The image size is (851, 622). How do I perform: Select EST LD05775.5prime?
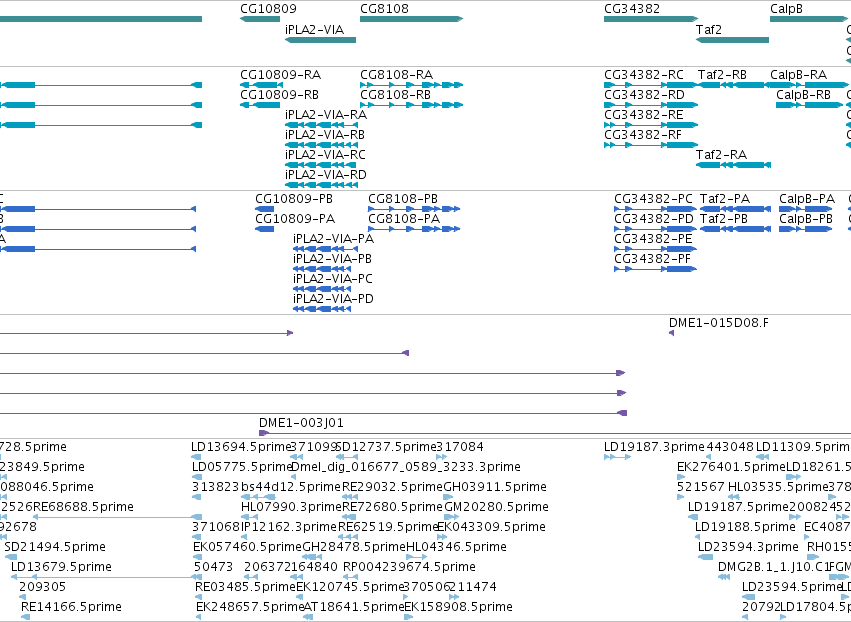pos(242,467)
